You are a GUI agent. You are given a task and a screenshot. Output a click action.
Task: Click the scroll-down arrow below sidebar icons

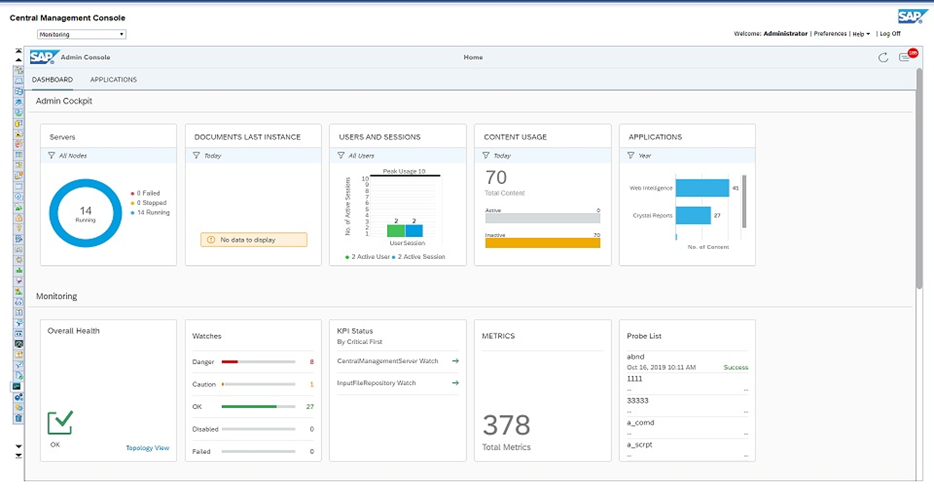tap(18, 446)
